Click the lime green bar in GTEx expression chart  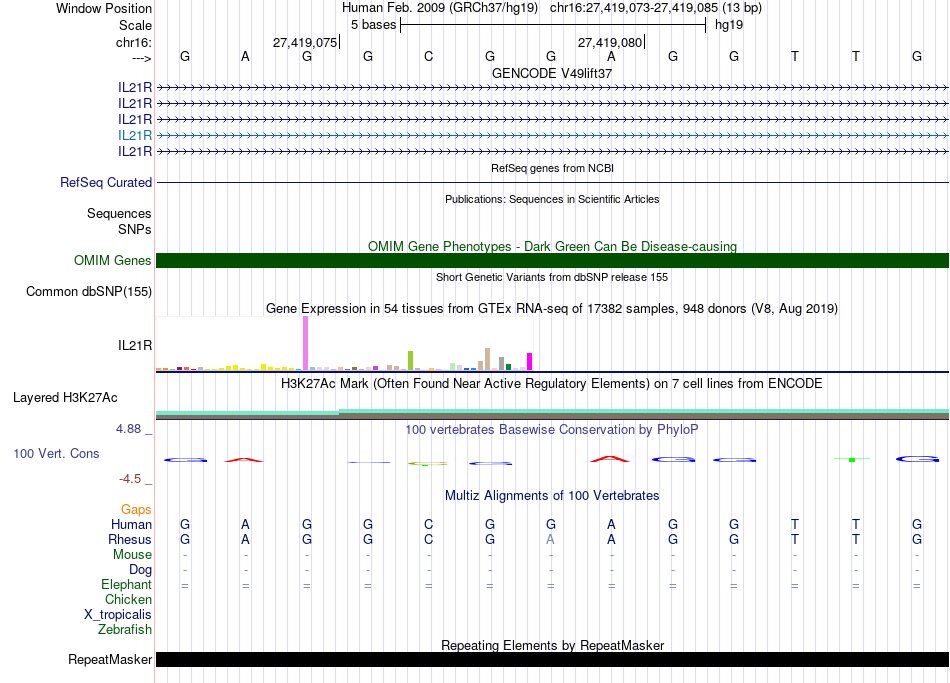click(x=410, y=360)
